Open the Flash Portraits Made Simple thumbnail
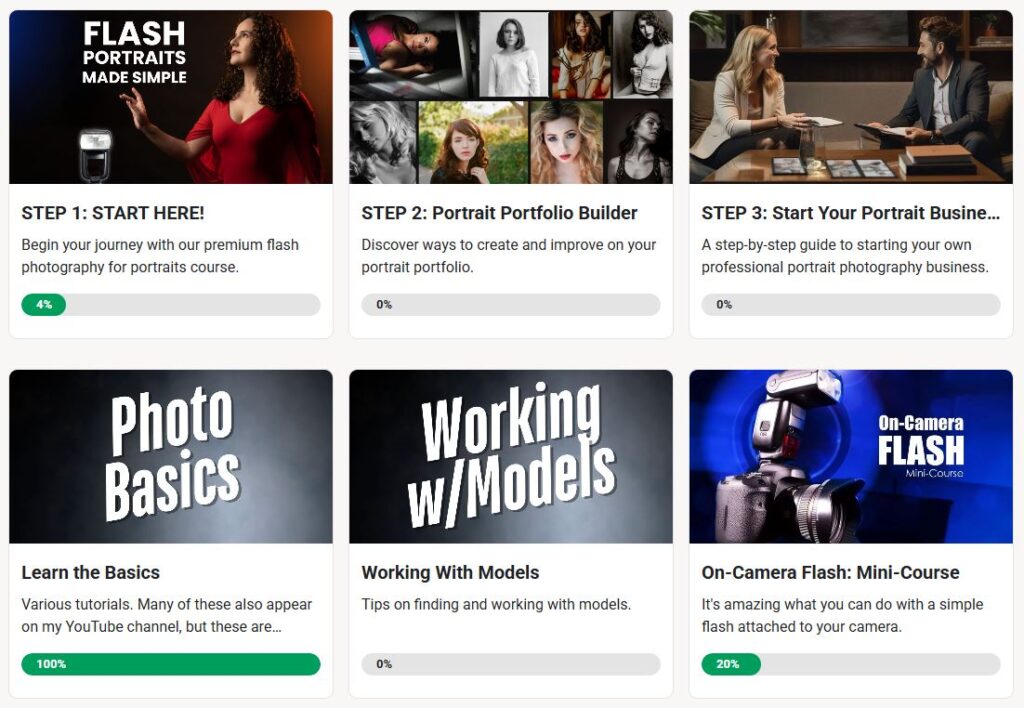1024x708 pixels. coord(170,97)
